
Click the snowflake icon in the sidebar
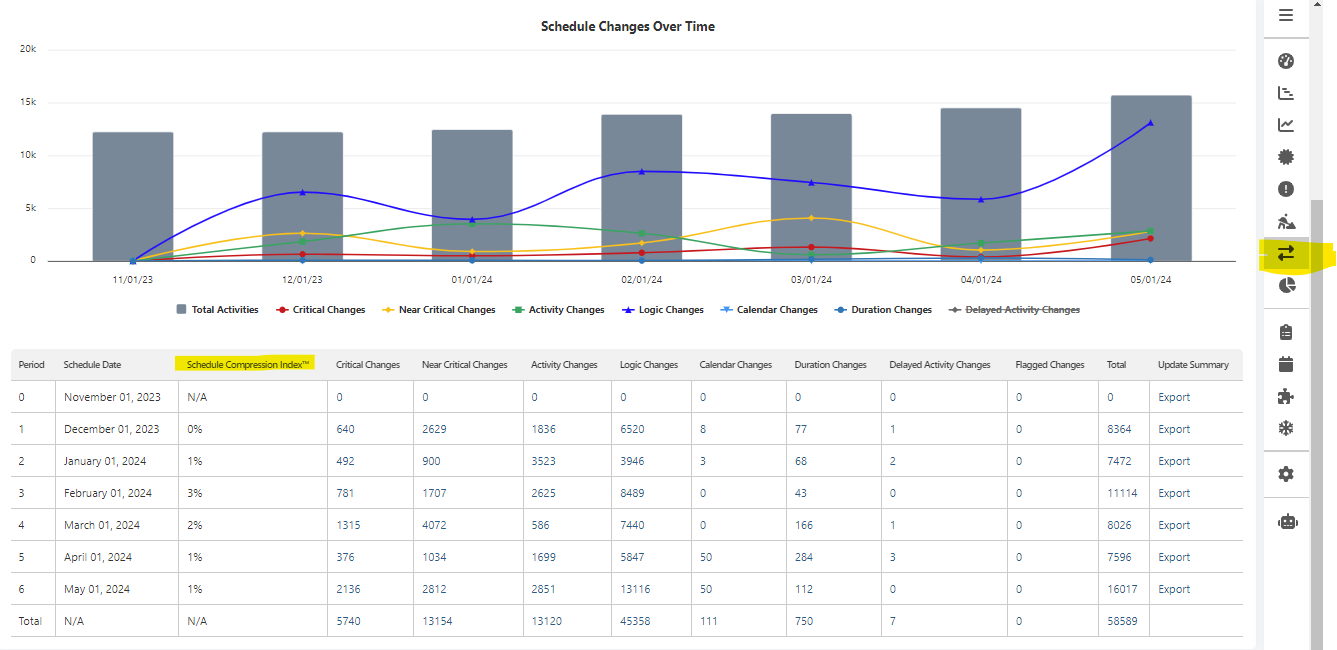click(1286, 430)
